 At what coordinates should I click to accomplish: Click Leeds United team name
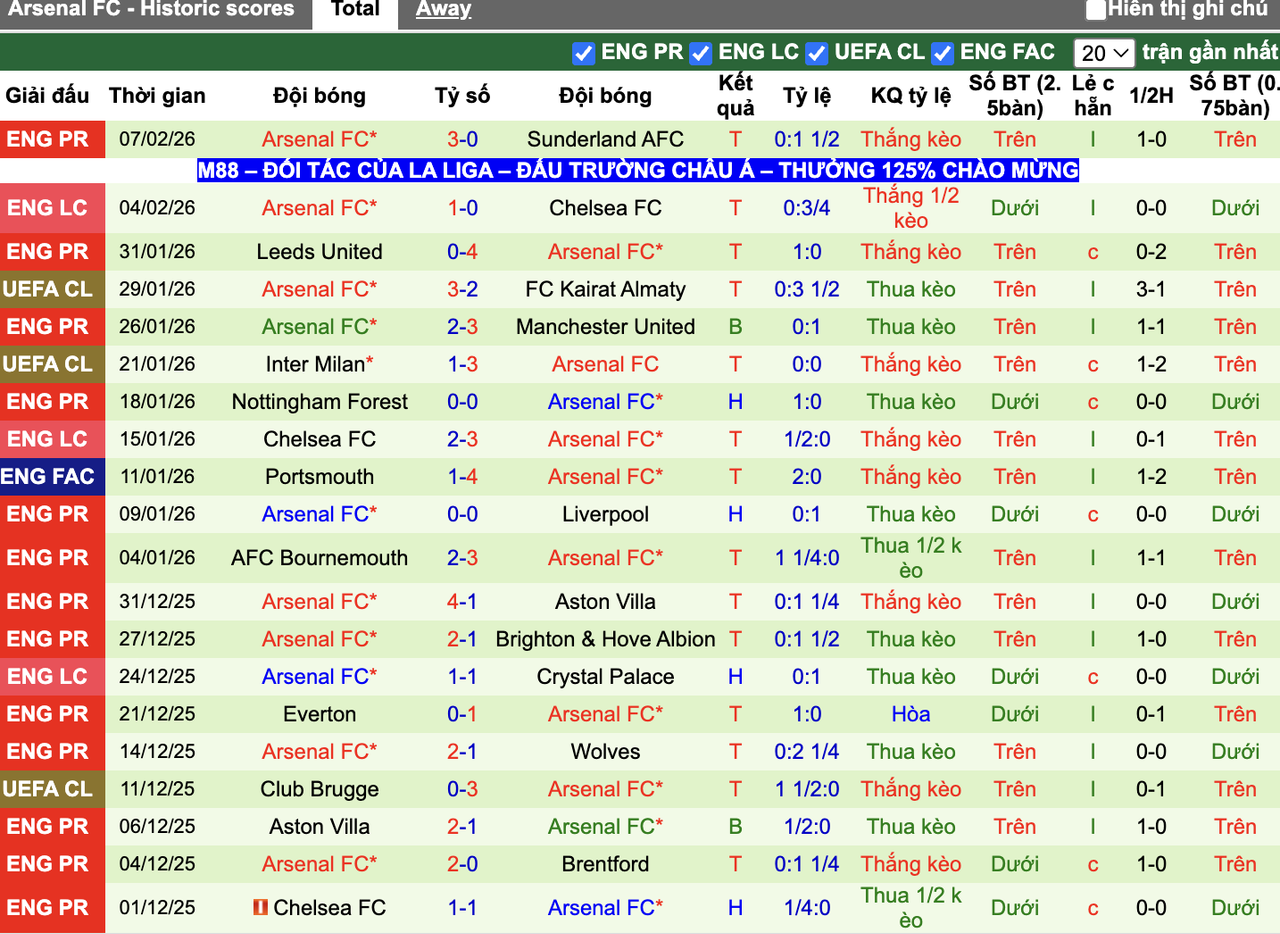click(319, 252)
